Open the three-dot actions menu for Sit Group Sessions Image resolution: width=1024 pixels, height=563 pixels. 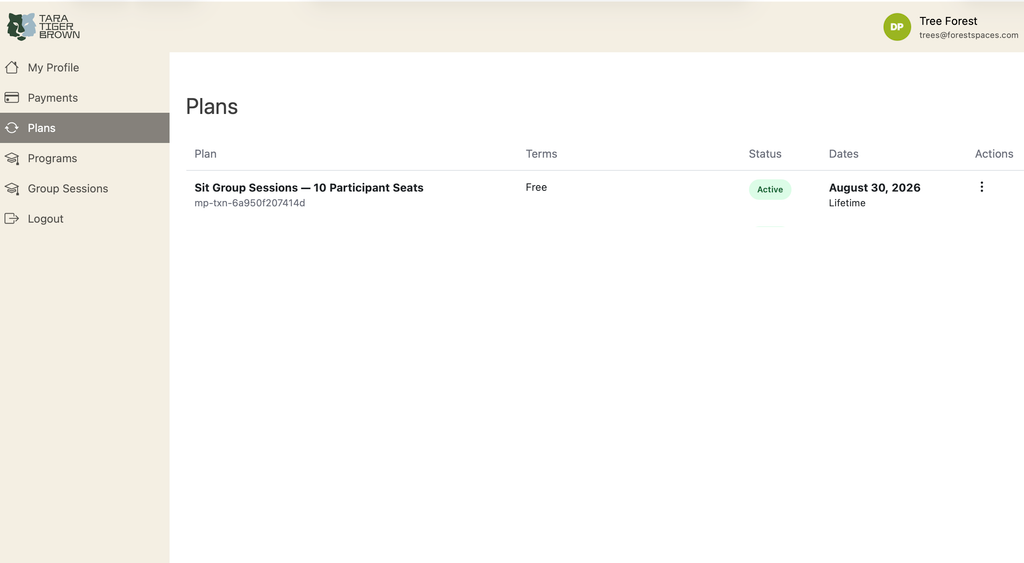pyautogui.click(x=981, y=187)
